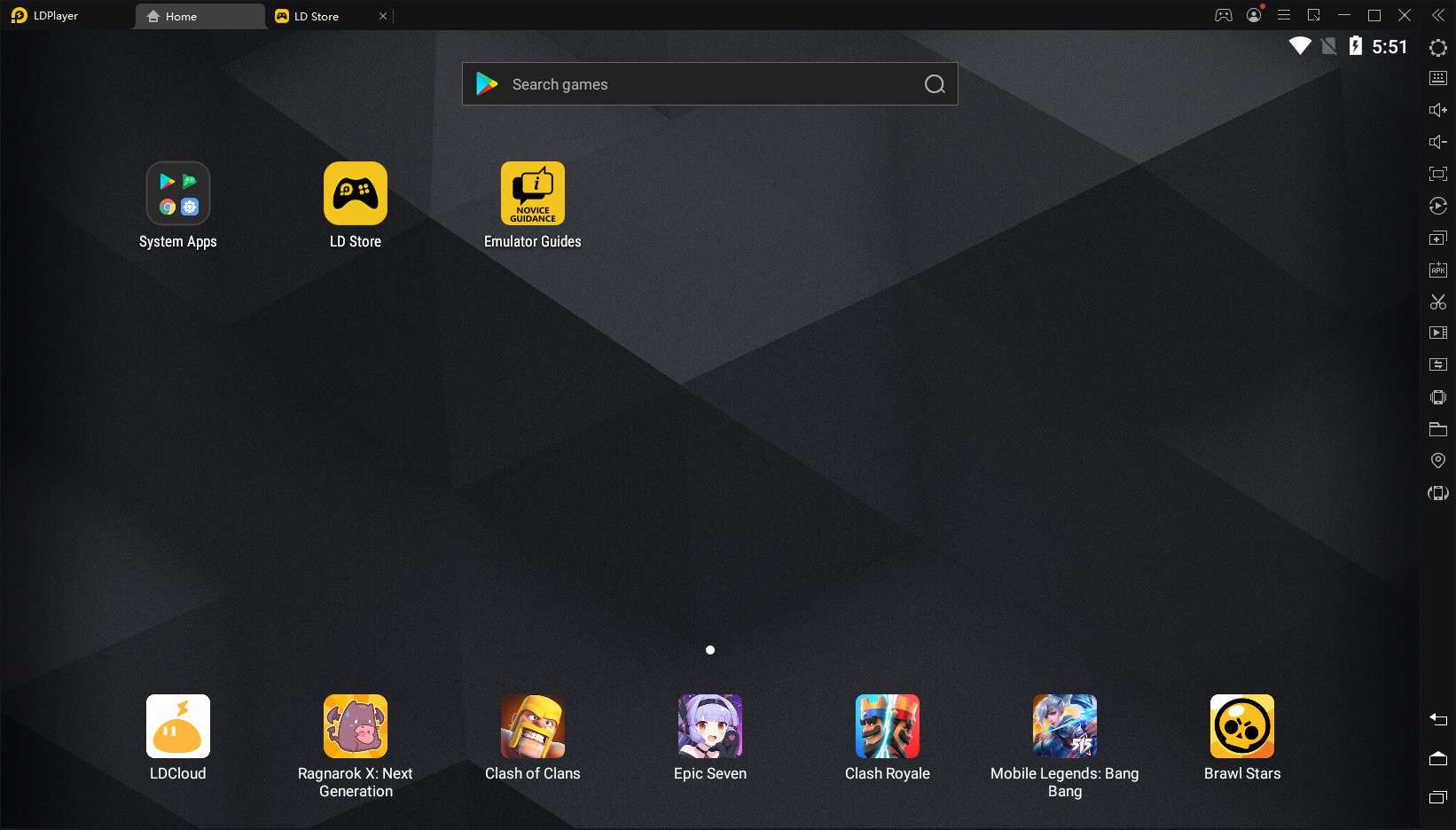
Task: Click the home screen page indicator dot
Action: 710,650
